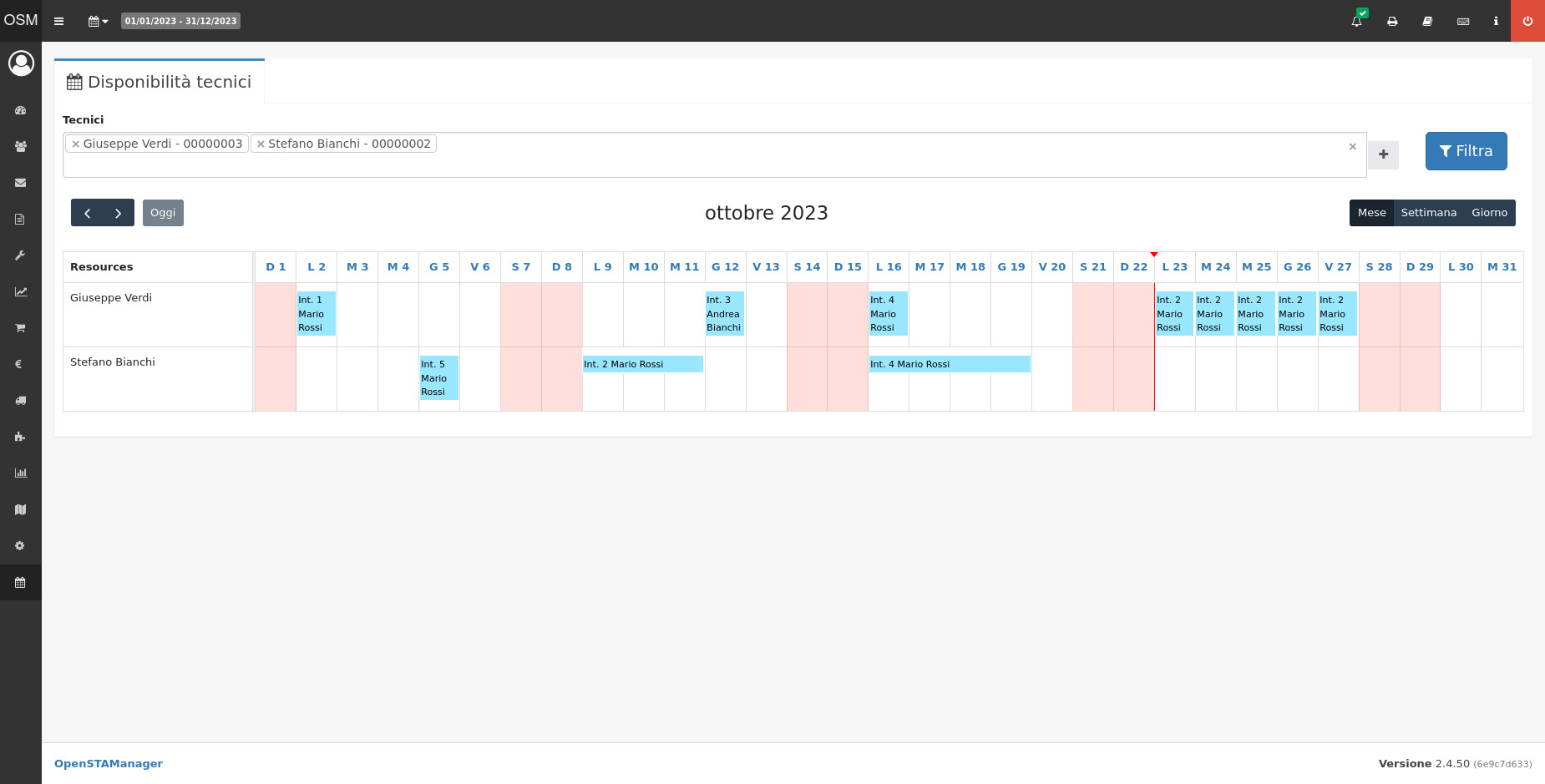The width and height of the screenshot is (1545, 784).
Task: Open the shopping cart sidebar module
Action: point(20,328)
